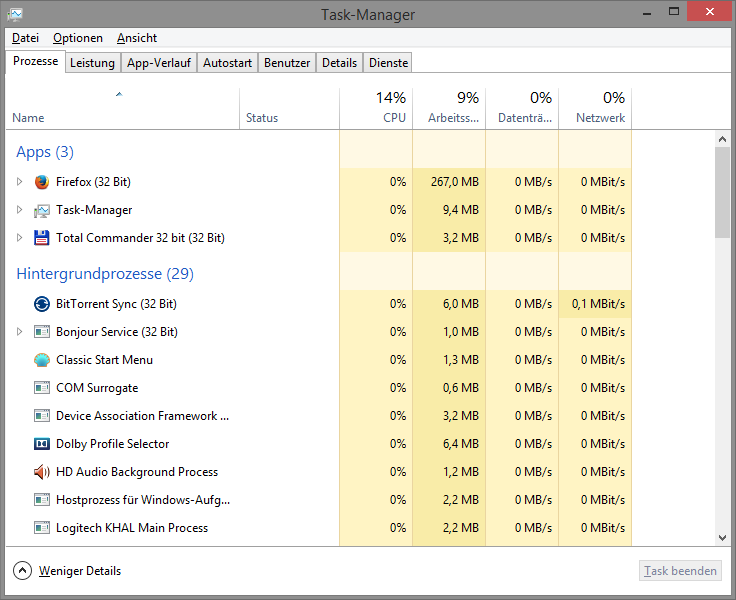Image resolution: width=736 pixels, height=600 pixels.
Task: Expand the Bonjour Service entry
Action: 19,332
